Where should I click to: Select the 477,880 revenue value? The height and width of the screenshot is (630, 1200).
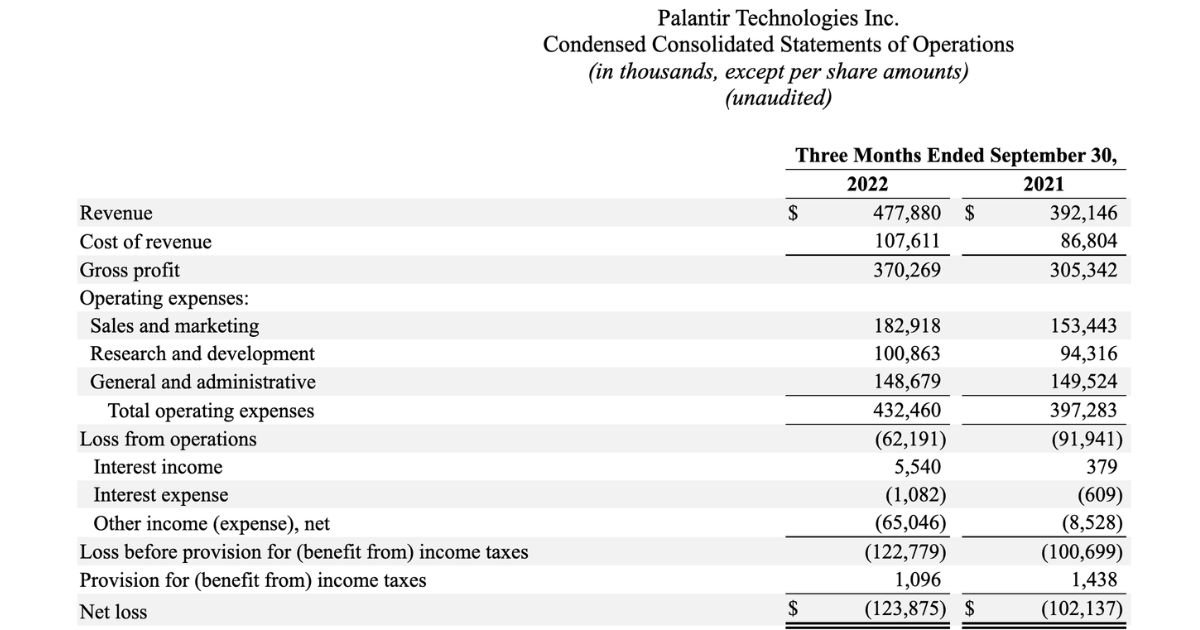tap(907, 213)
